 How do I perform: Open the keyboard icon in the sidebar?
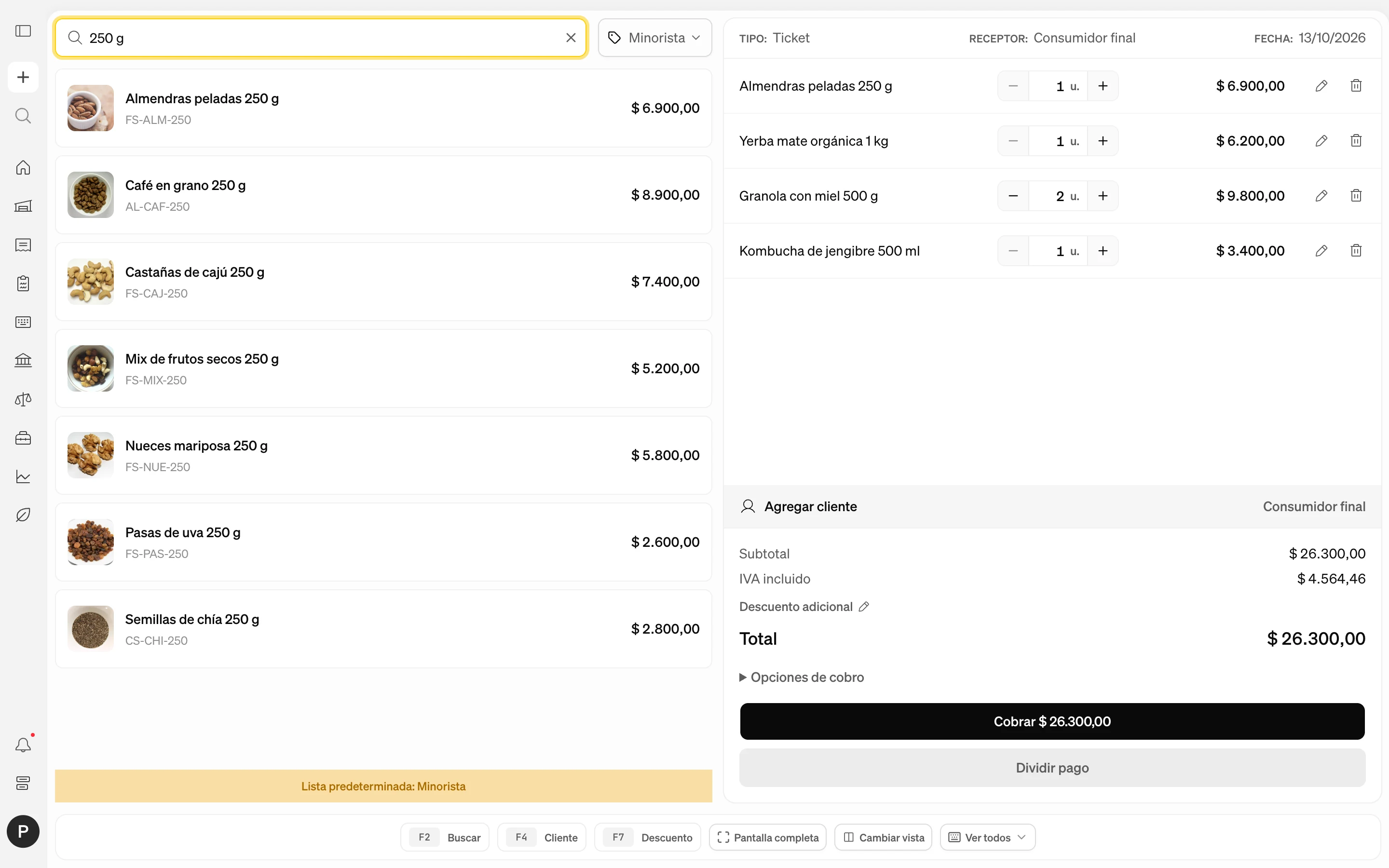pyautogui.click(x=23, y=322)
